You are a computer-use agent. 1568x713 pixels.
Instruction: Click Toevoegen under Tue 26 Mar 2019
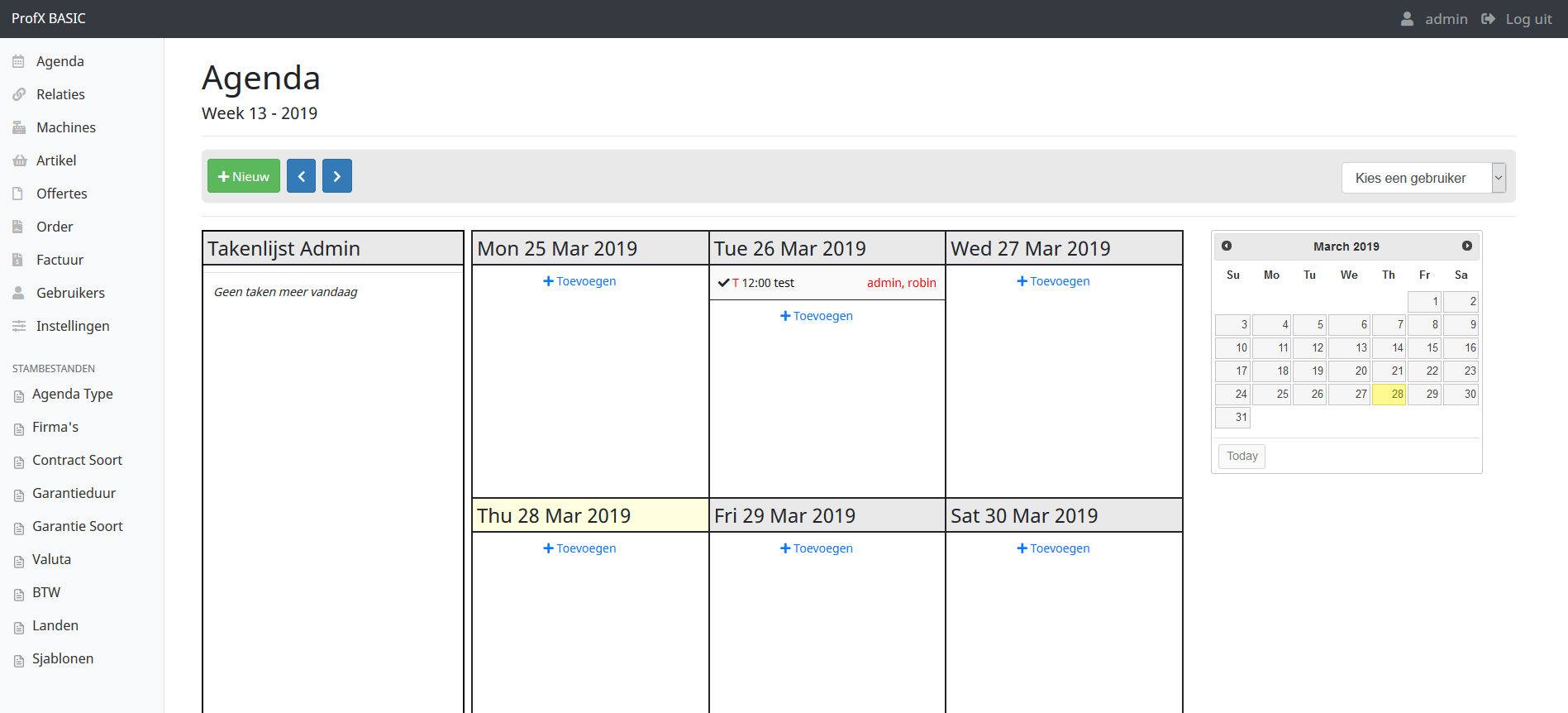[817, 316]
